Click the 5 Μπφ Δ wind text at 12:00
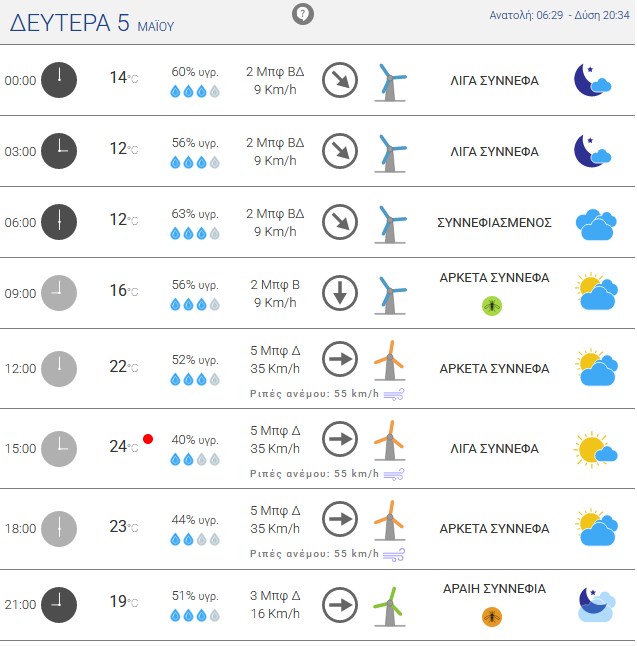The width and height of the screenshot is (637, 646). (x=275, y=351)
